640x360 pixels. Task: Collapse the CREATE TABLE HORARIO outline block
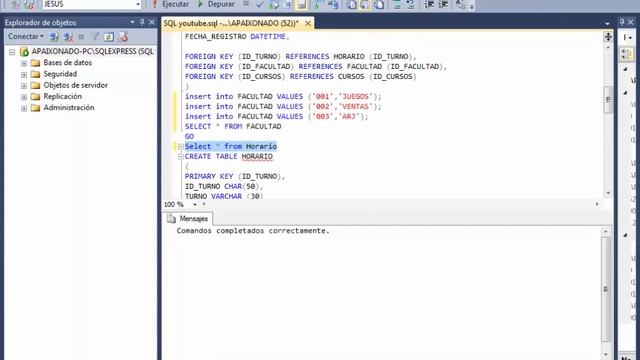[x=180, y=156]
